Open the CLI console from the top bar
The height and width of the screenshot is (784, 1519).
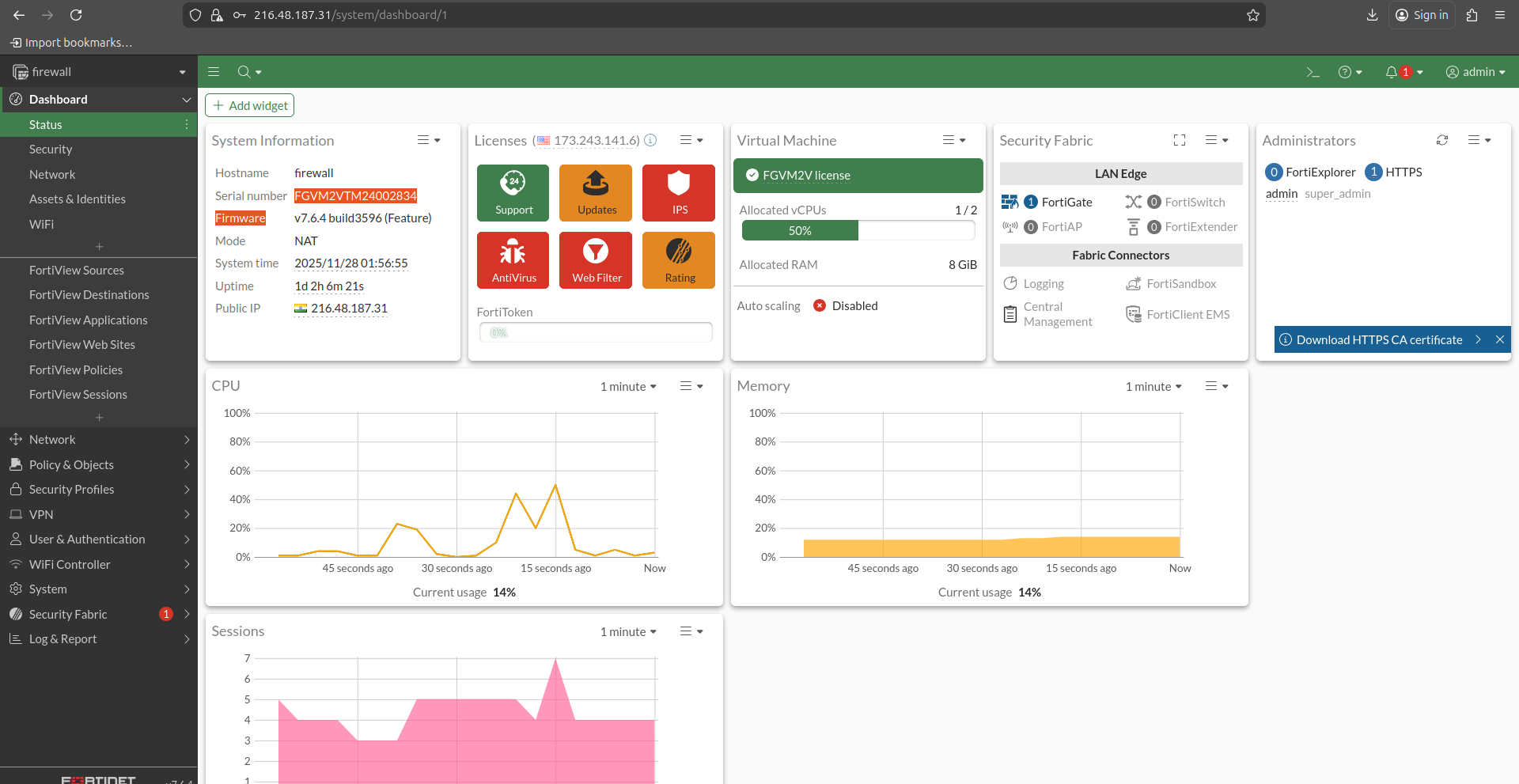click(x=1313, y=72)
